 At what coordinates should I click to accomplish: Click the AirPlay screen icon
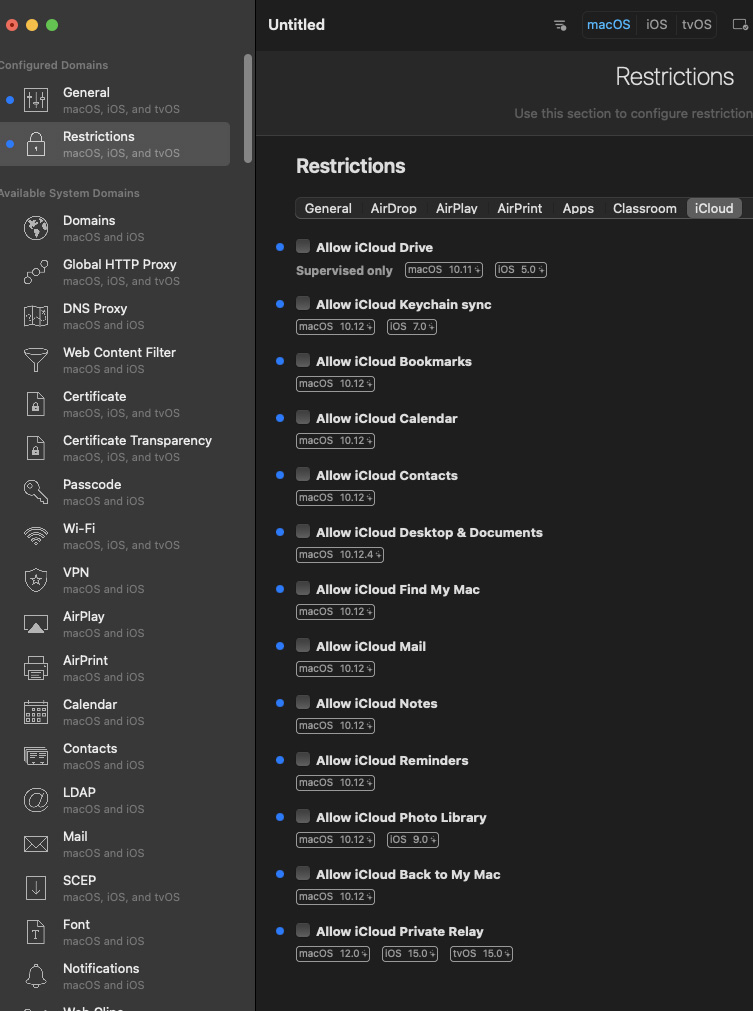click(36, 624)
